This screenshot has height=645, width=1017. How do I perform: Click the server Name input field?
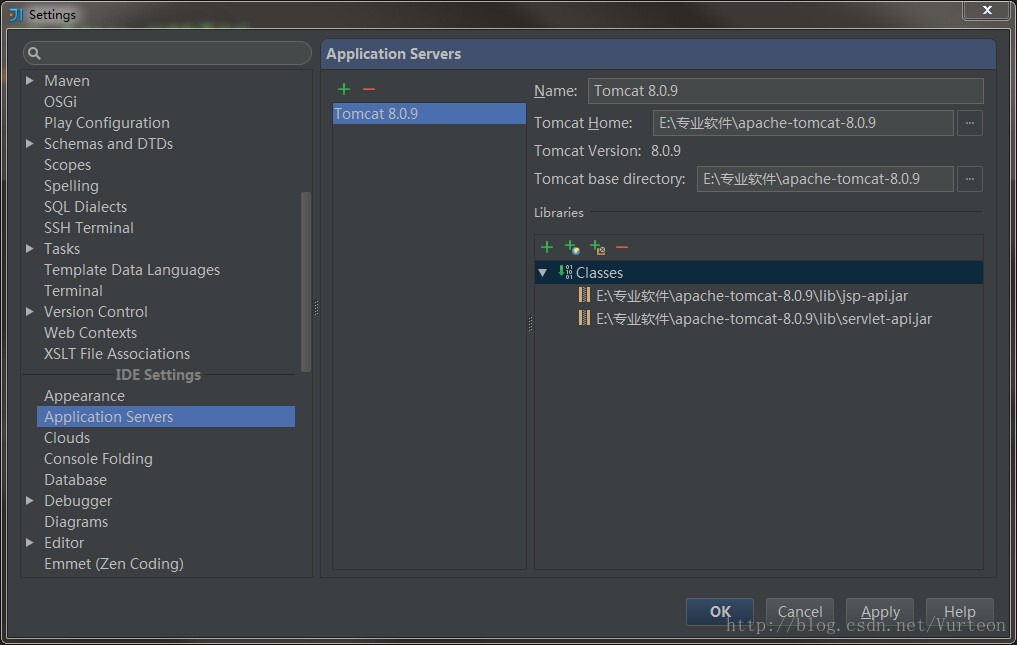785,91
